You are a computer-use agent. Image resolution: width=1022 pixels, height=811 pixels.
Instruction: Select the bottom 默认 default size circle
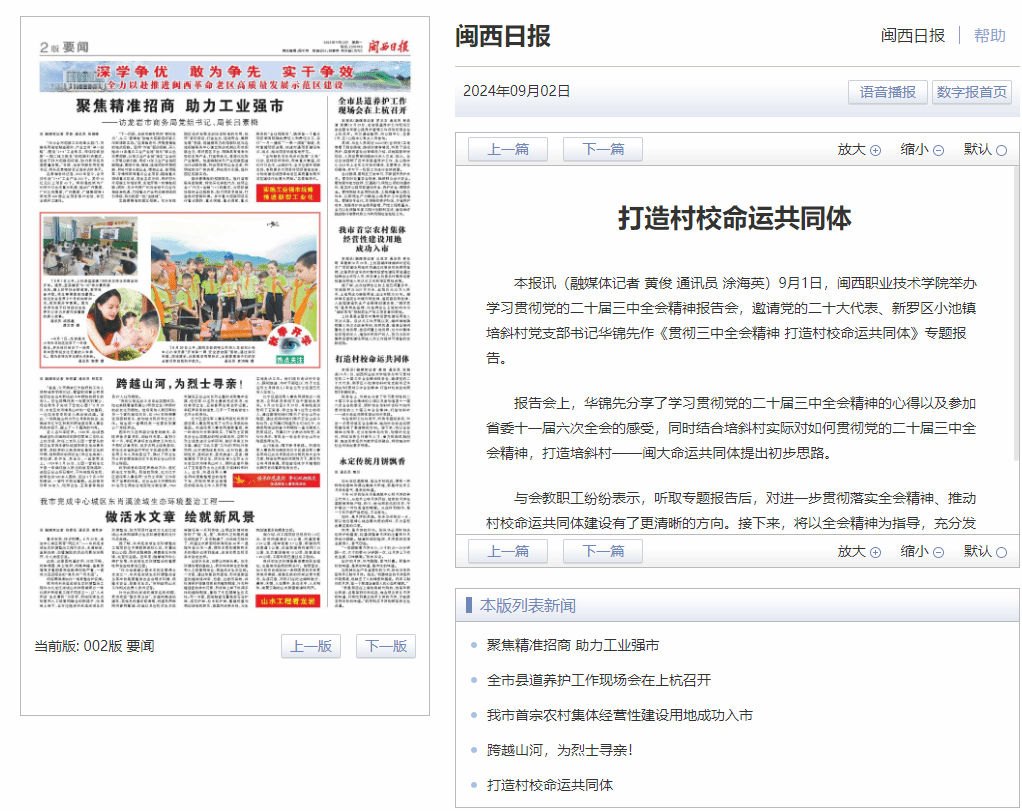coord(1001,552)
